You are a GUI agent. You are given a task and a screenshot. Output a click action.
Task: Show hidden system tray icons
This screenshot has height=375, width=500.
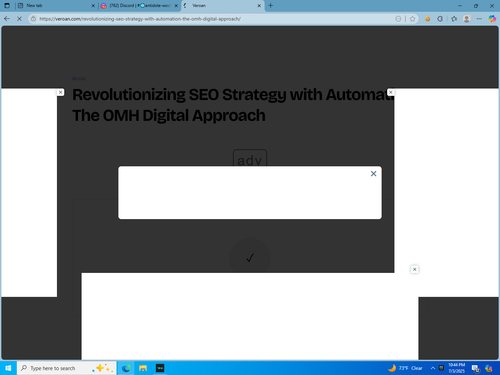click(433, 368)
